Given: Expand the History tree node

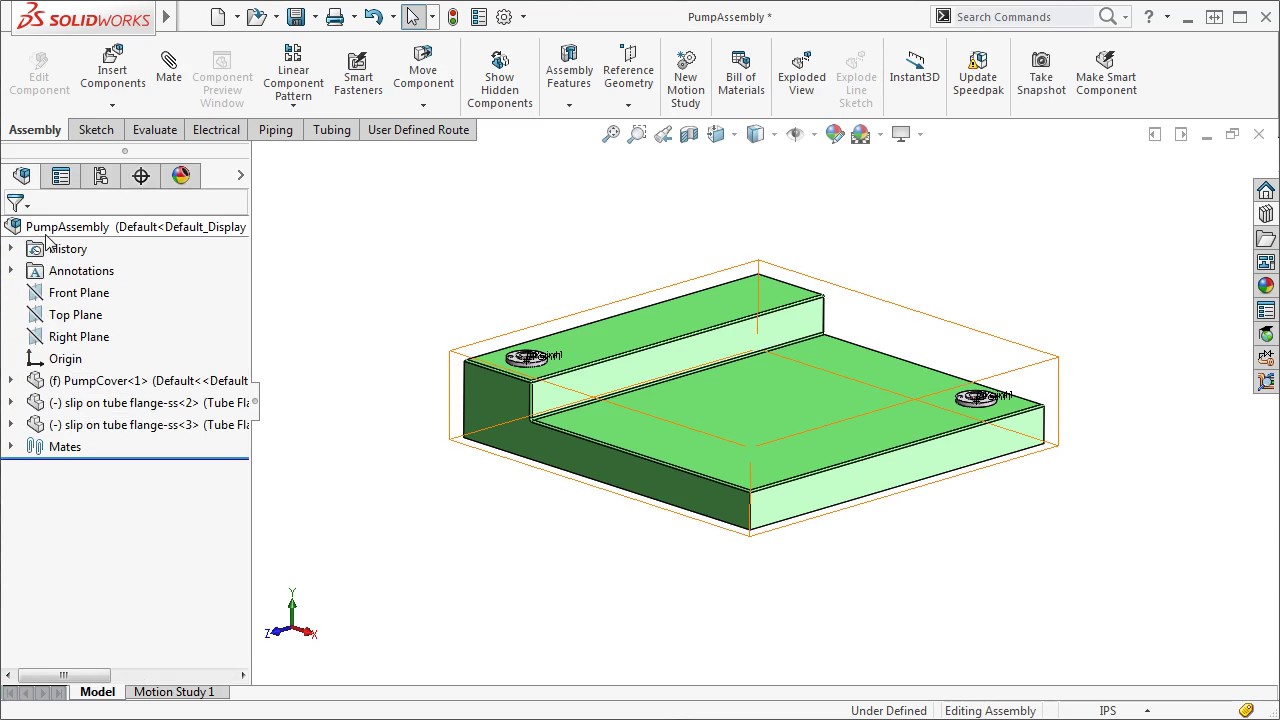Looking at the screenshot, I should click(11, 249).
